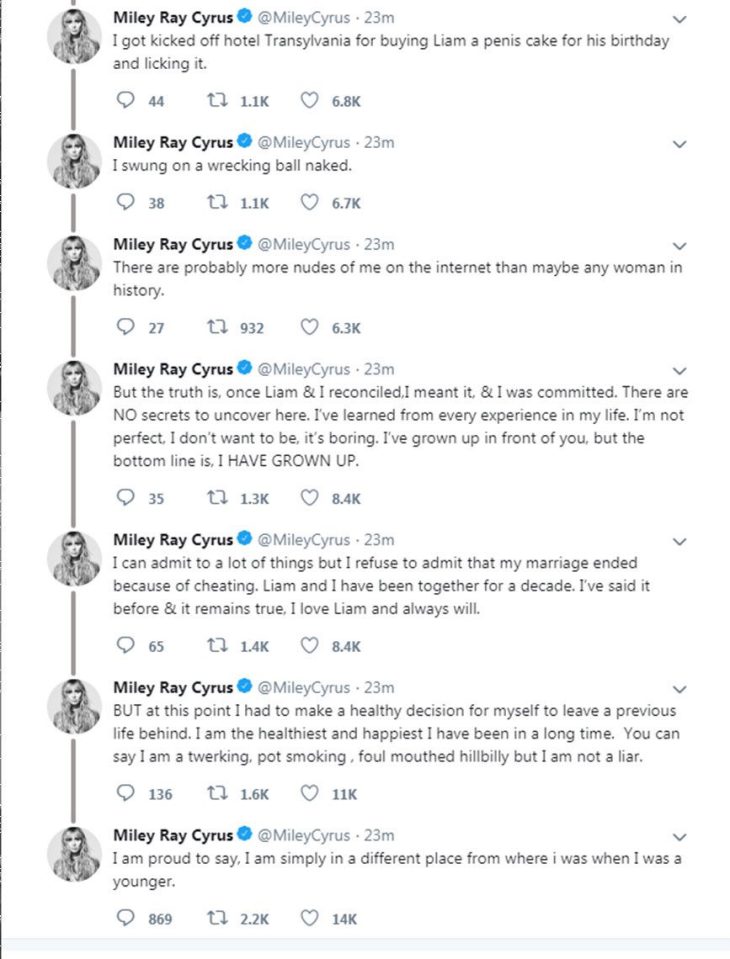Viewport: 730px width, 959px height.
Task: Like the Hotel Transylvania tweet
Action: [309, 100]
